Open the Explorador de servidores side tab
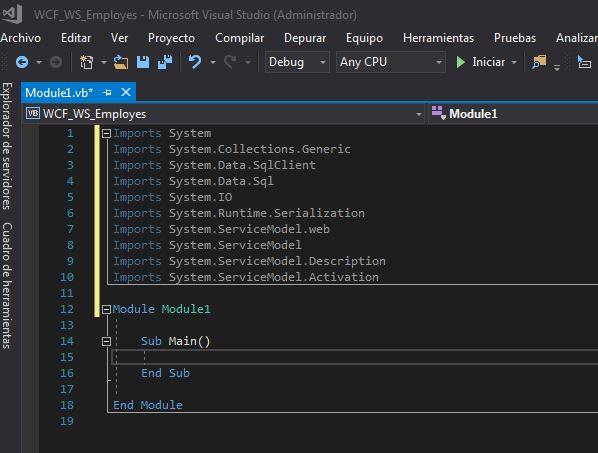This screenshot has height=453, width=598. point(7,146)
